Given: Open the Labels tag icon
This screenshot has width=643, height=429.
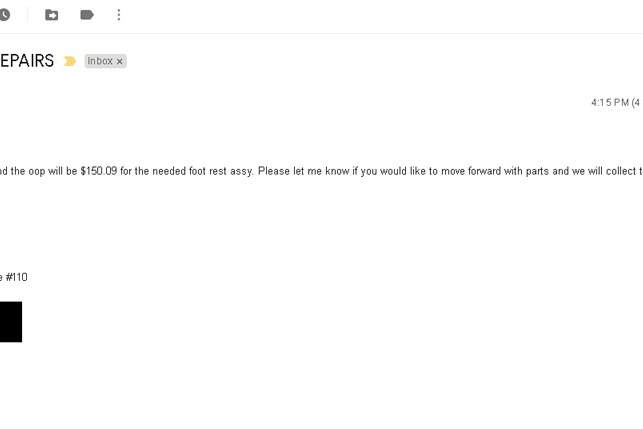Looking at the screenshot, I should pyautogui.click(x=87, y=15).
